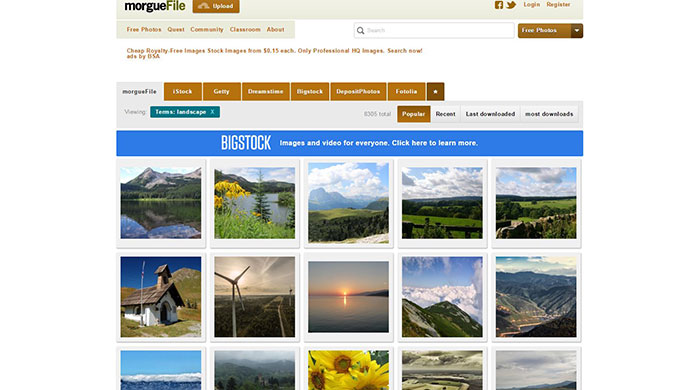700x390 pixels.
Task: Select the Fotolia tab
Action: 406,91
